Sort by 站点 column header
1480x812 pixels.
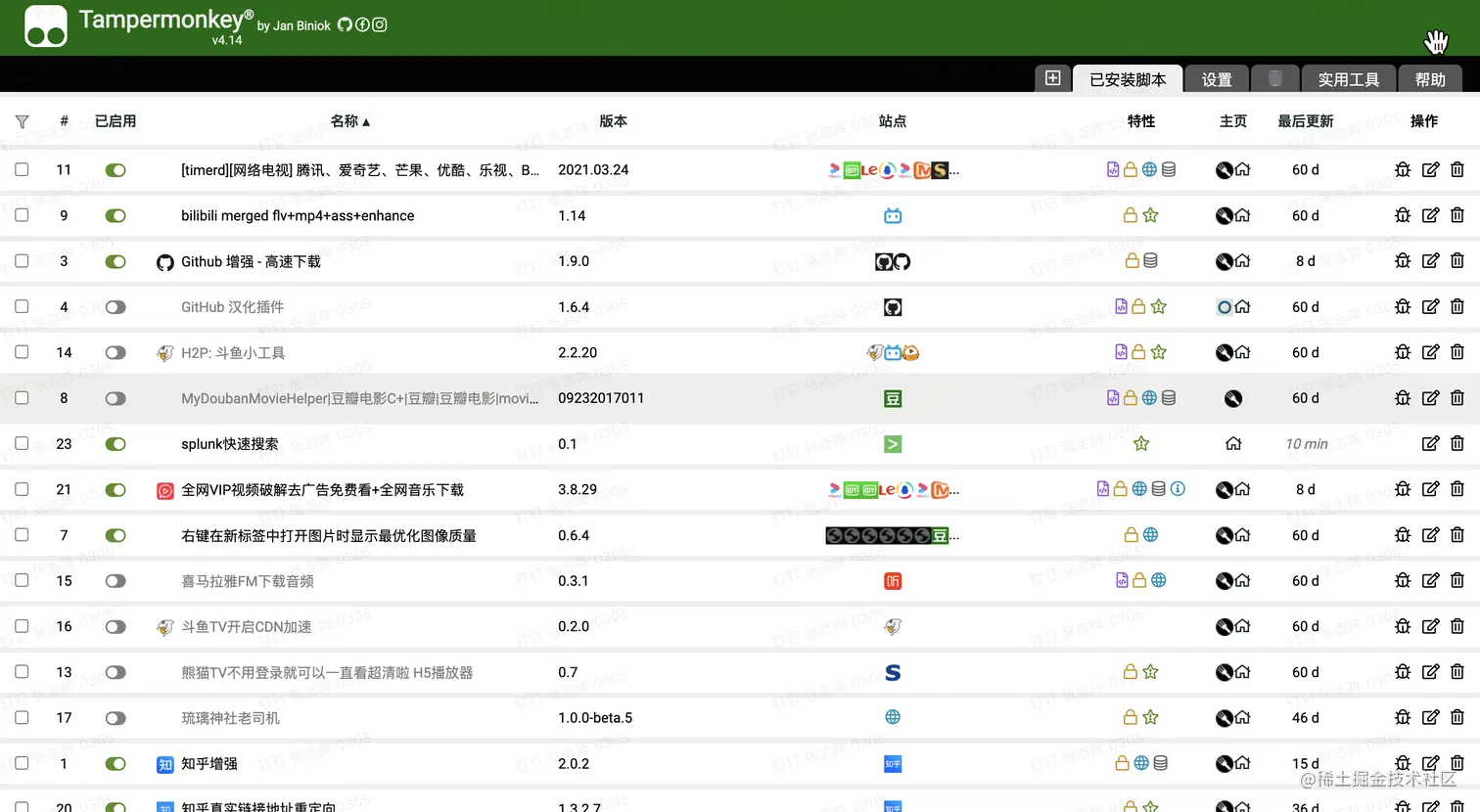pos(893,121)
